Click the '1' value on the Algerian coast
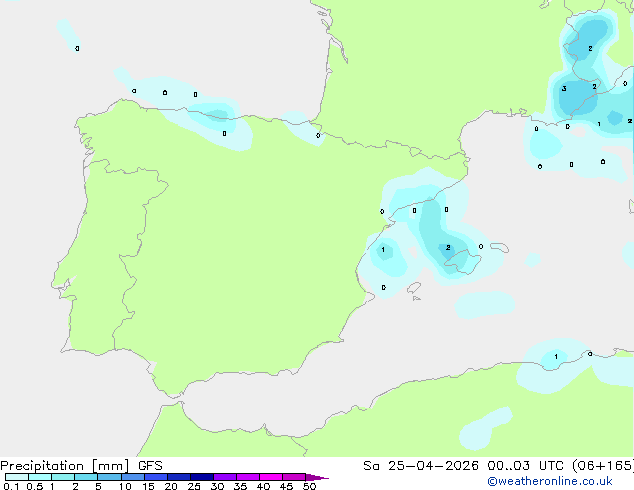The width and height of the screenshot is (634, 490). point(556,357)
